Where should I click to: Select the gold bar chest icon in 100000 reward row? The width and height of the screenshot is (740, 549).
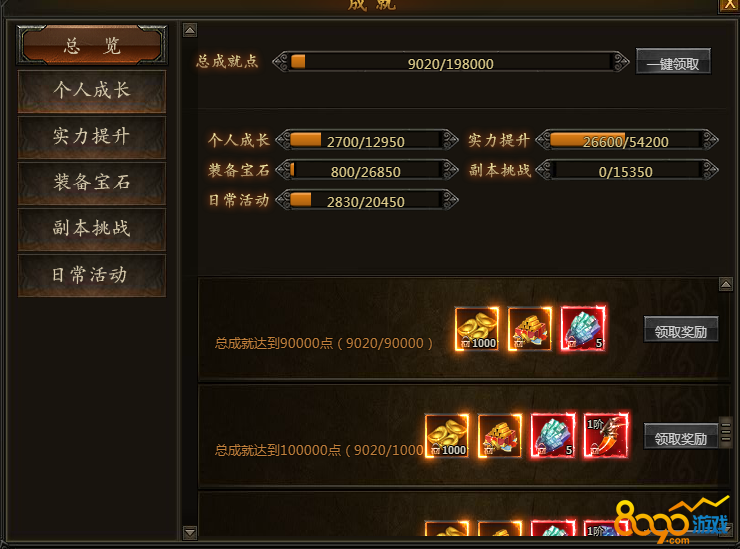(499, 436)
